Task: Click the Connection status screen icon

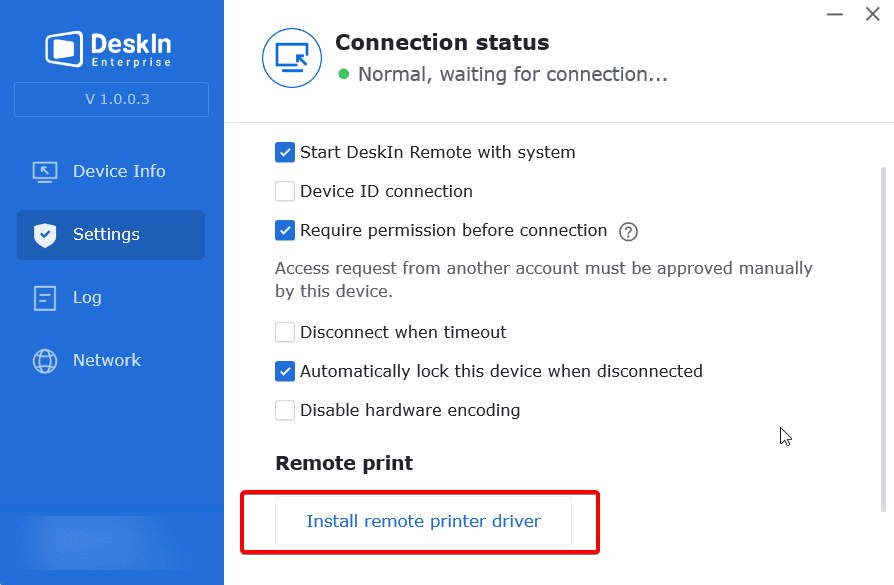Action: point(292,58)
